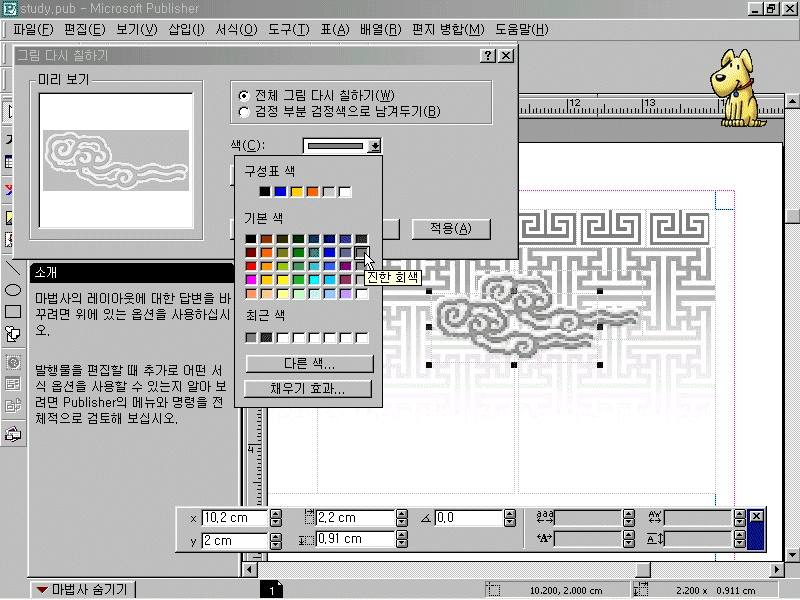Click the height icon in Measurement toolbar
Viewport: 800px width, 600px height.
[306, 540]
